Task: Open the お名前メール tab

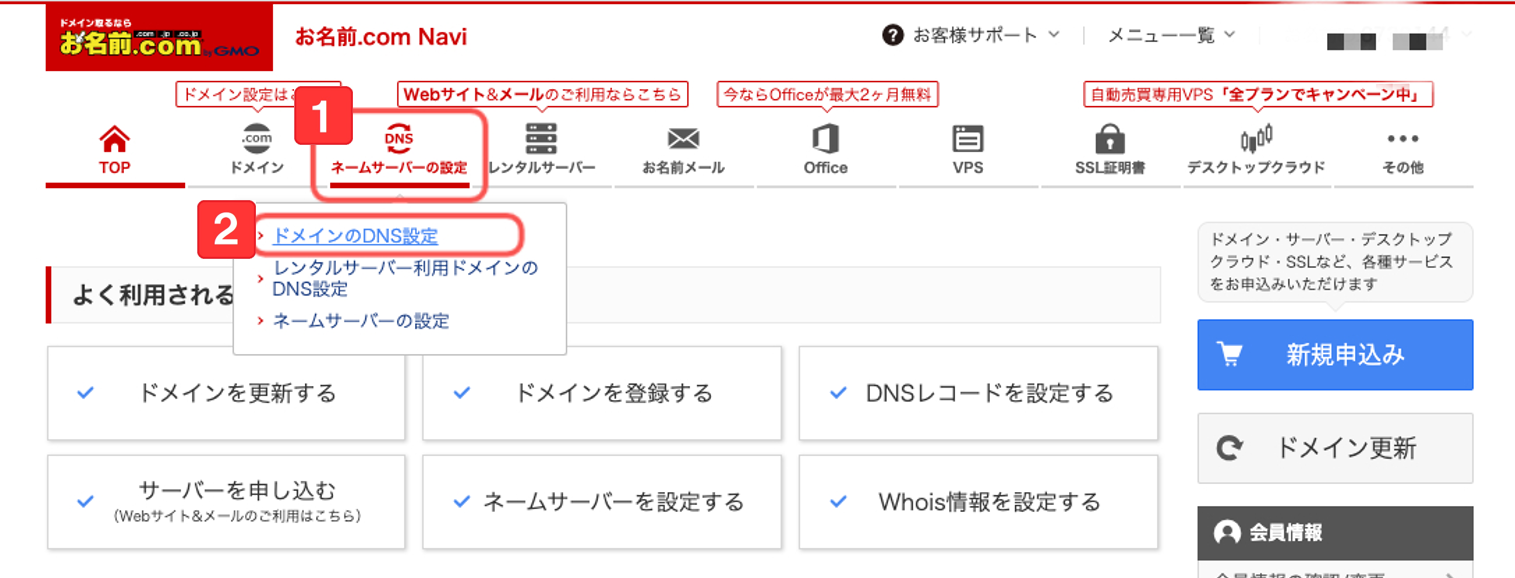Action: tap(683, 151)
